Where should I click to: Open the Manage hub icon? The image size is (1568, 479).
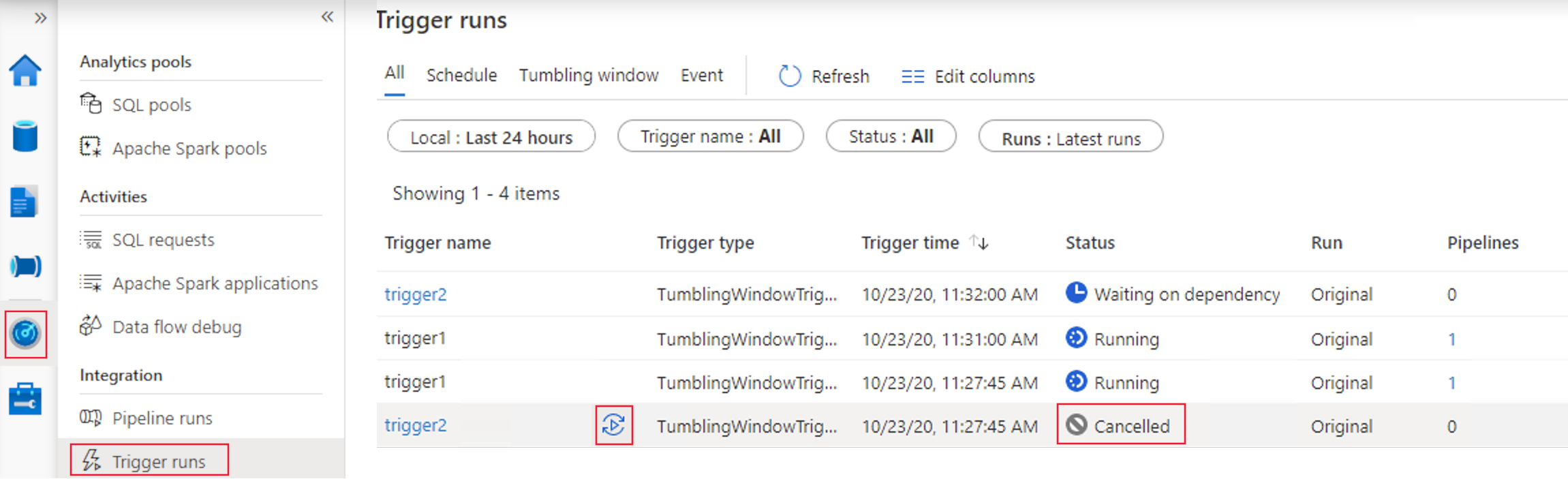25,399
